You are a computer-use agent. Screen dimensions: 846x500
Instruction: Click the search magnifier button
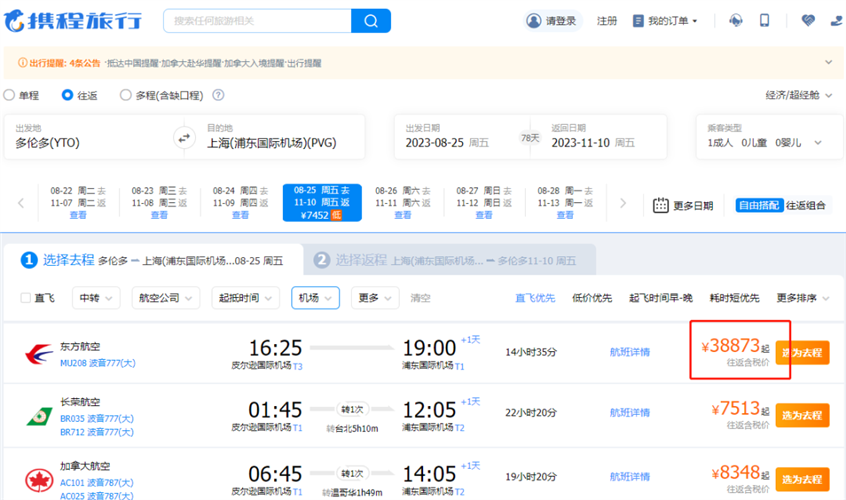click(x=371, y=21)
